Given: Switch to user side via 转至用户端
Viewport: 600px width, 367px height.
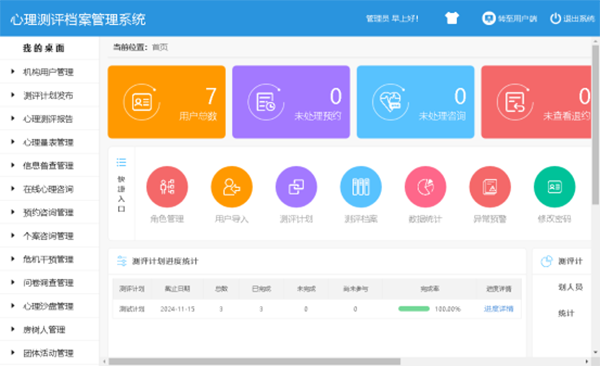Looking at the screenshot, I should point(509,18).
